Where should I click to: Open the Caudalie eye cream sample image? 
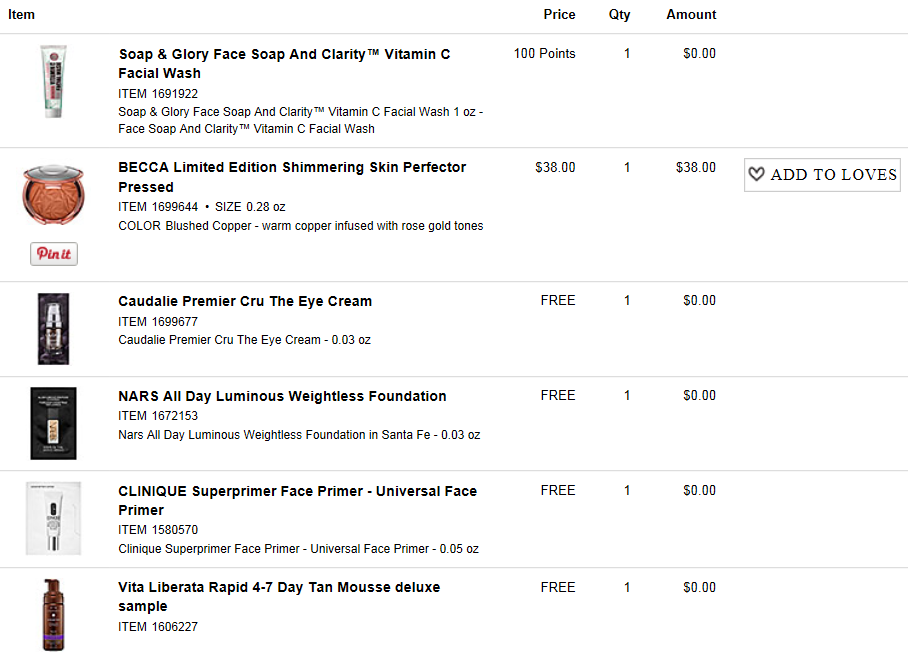[53, 328]
